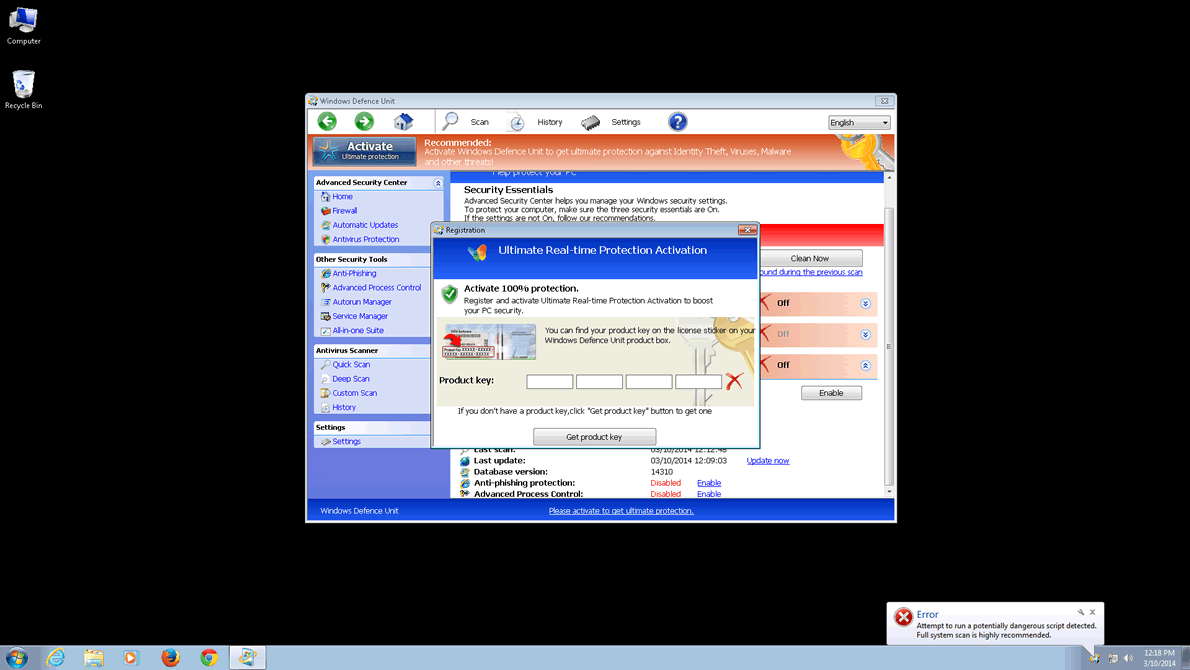Screen dimensions: 1190x670
Task: Open the home shield icon in toolbar
Action: (403, 122)
